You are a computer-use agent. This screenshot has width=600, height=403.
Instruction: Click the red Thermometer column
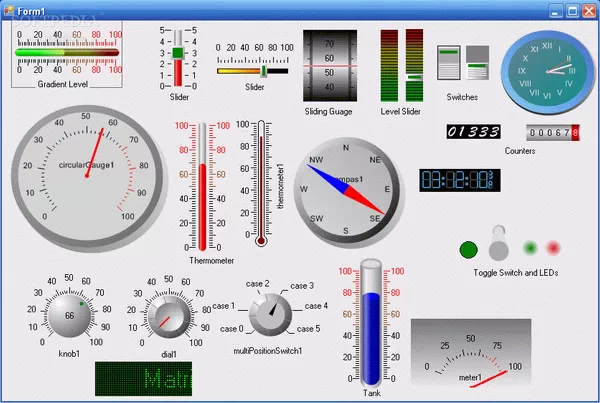click(x=202, y=207)
